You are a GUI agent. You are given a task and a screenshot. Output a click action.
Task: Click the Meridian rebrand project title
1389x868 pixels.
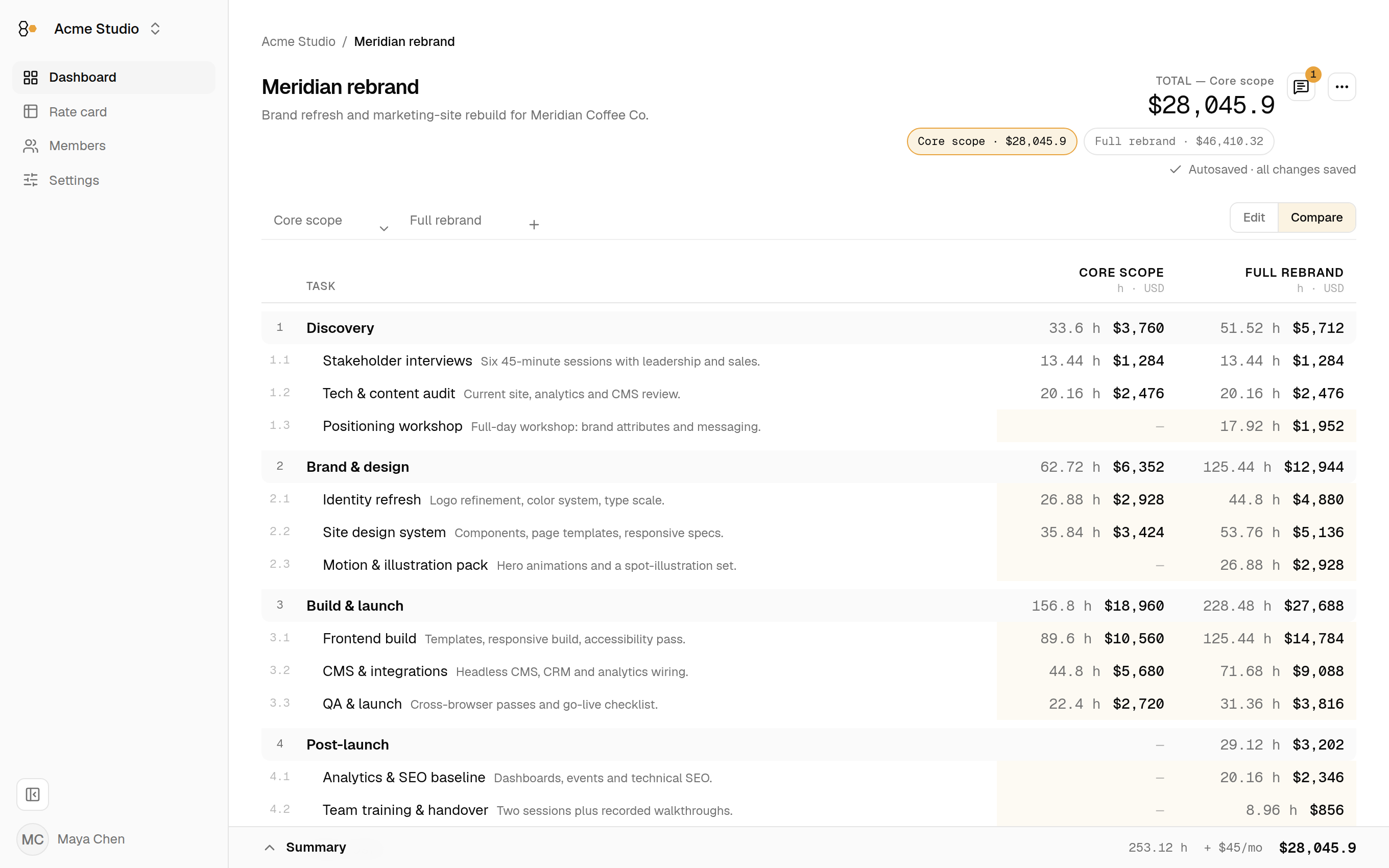pyautogui.click(x=341, y=87)
